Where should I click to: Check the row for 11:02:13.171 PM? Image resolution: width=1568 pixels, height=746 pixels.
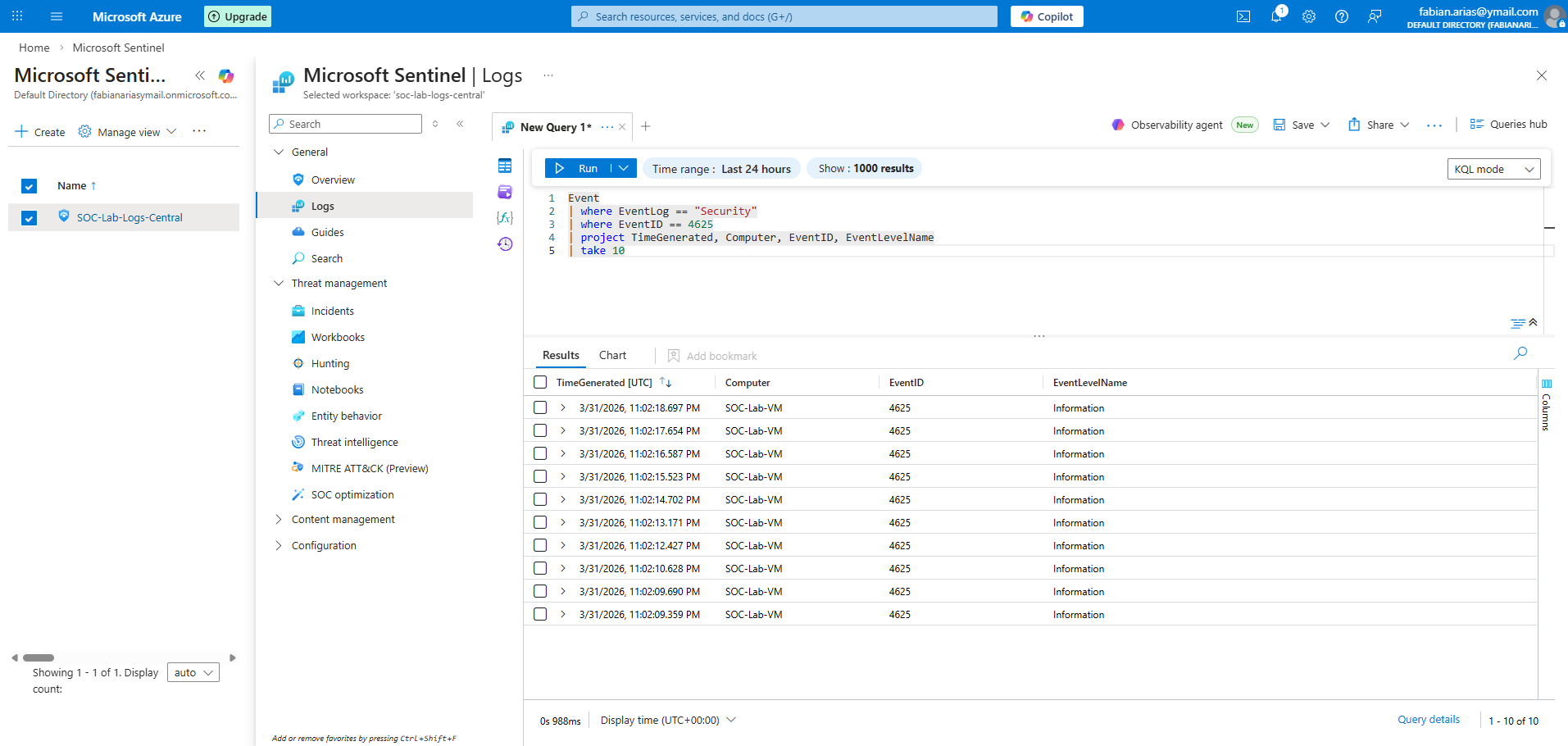(x=540, y=522)
